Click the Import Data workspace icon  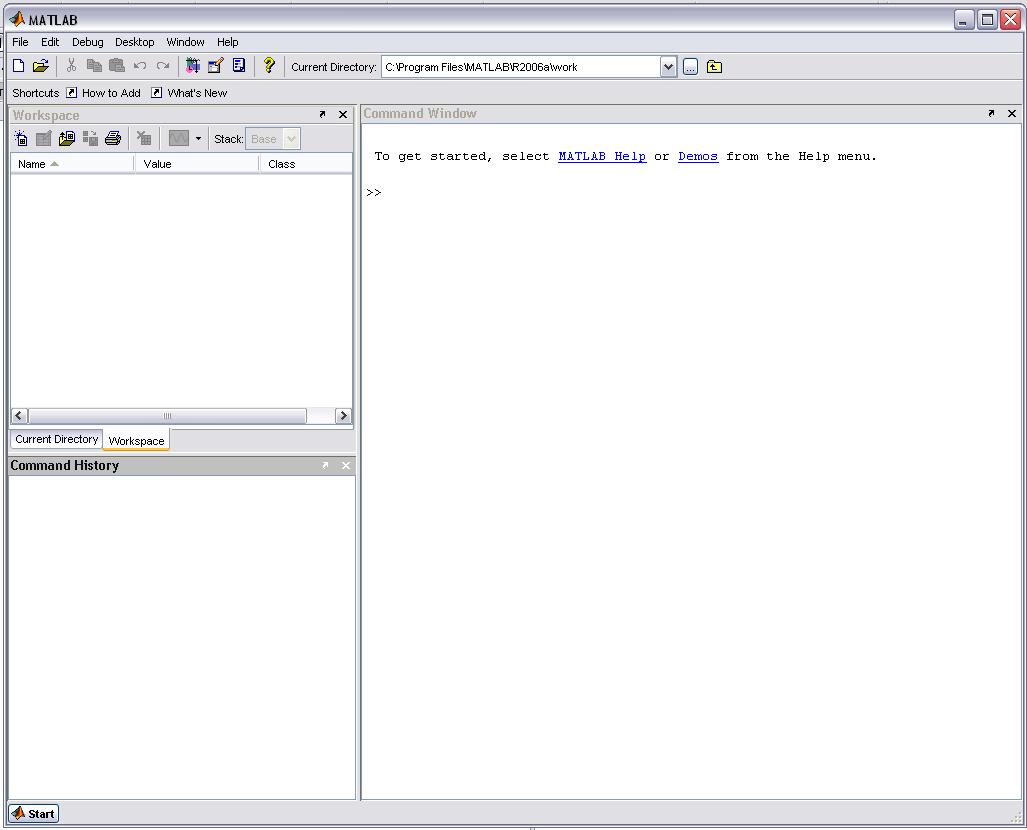click(x=67, y=138)
